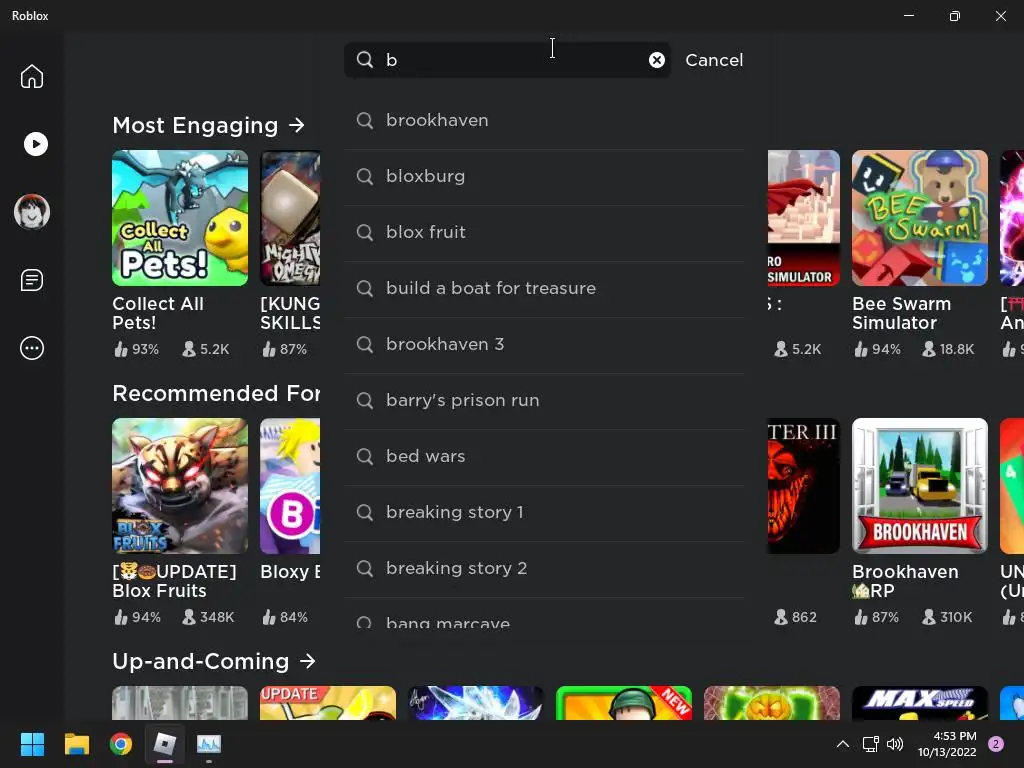Open the Chat messages icon in sidebar
The height and width of the screenshot is (768, 1024).
(31, 280)
